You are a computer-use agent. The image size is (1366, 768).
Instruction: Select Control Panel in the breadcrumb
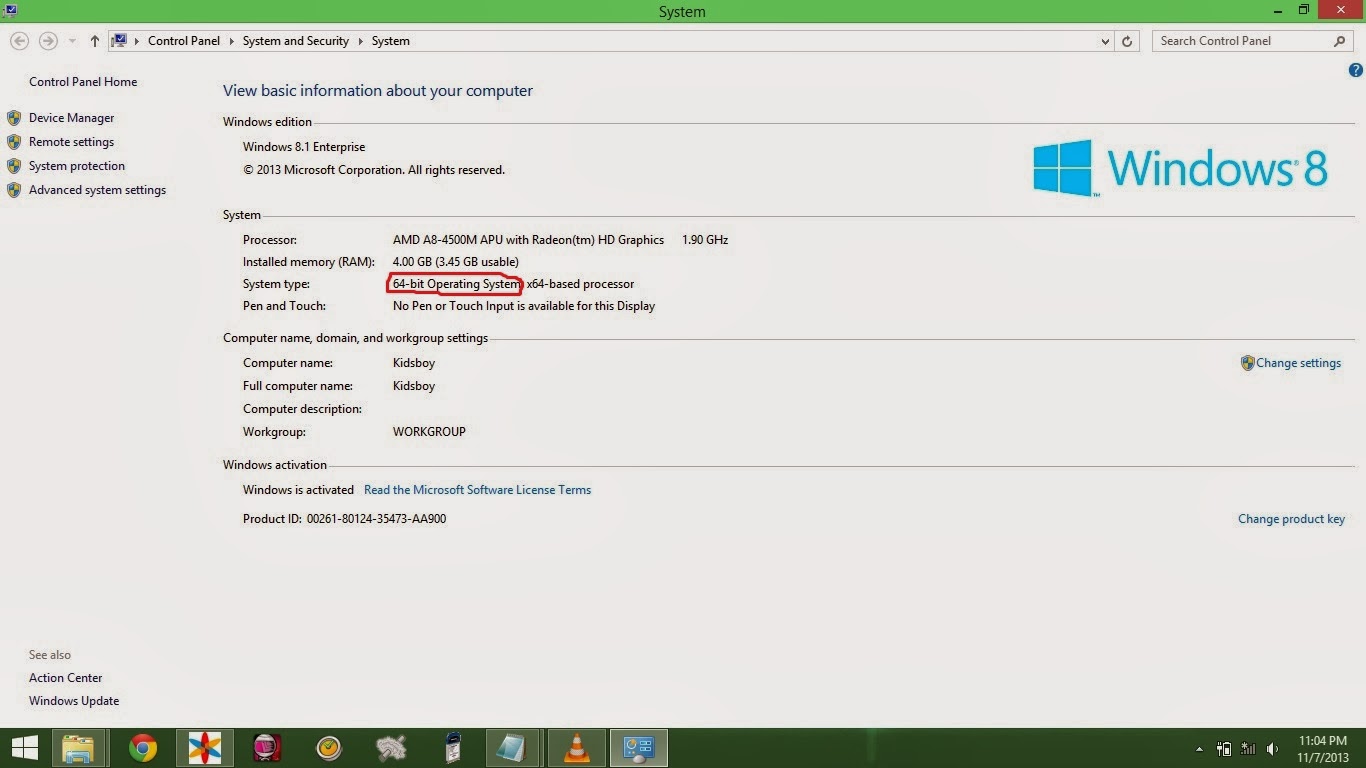tap(184, 41)
